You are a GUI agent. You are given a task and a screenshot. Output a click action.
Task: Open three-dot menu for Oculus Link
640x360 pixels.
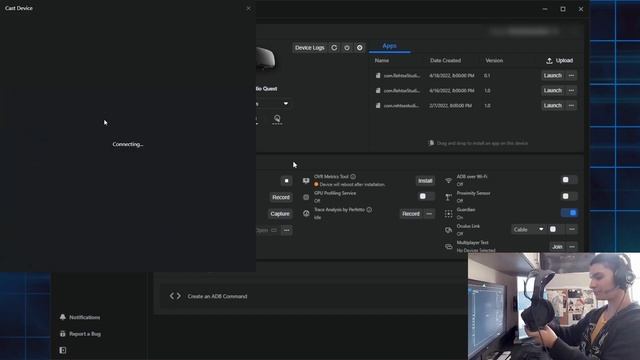tap(572, 229)
